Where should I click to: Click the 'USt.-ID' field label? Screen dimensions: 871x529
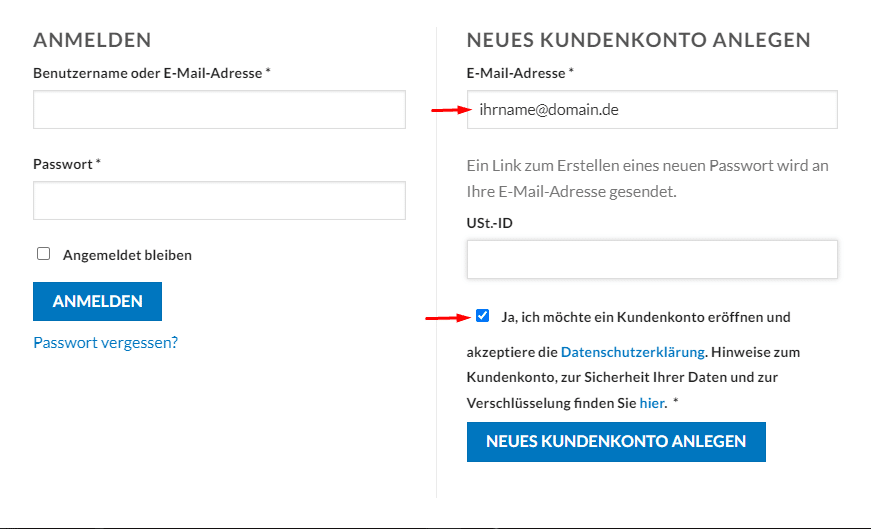pos(489,223)
